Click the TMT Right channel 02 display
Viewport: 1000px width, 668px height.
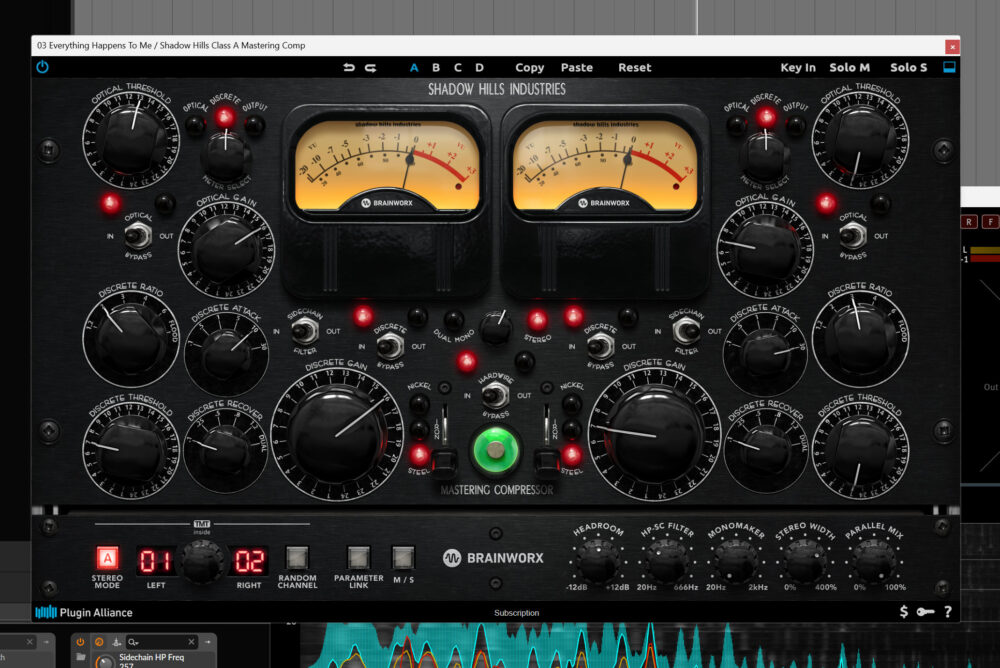point(249,561)
